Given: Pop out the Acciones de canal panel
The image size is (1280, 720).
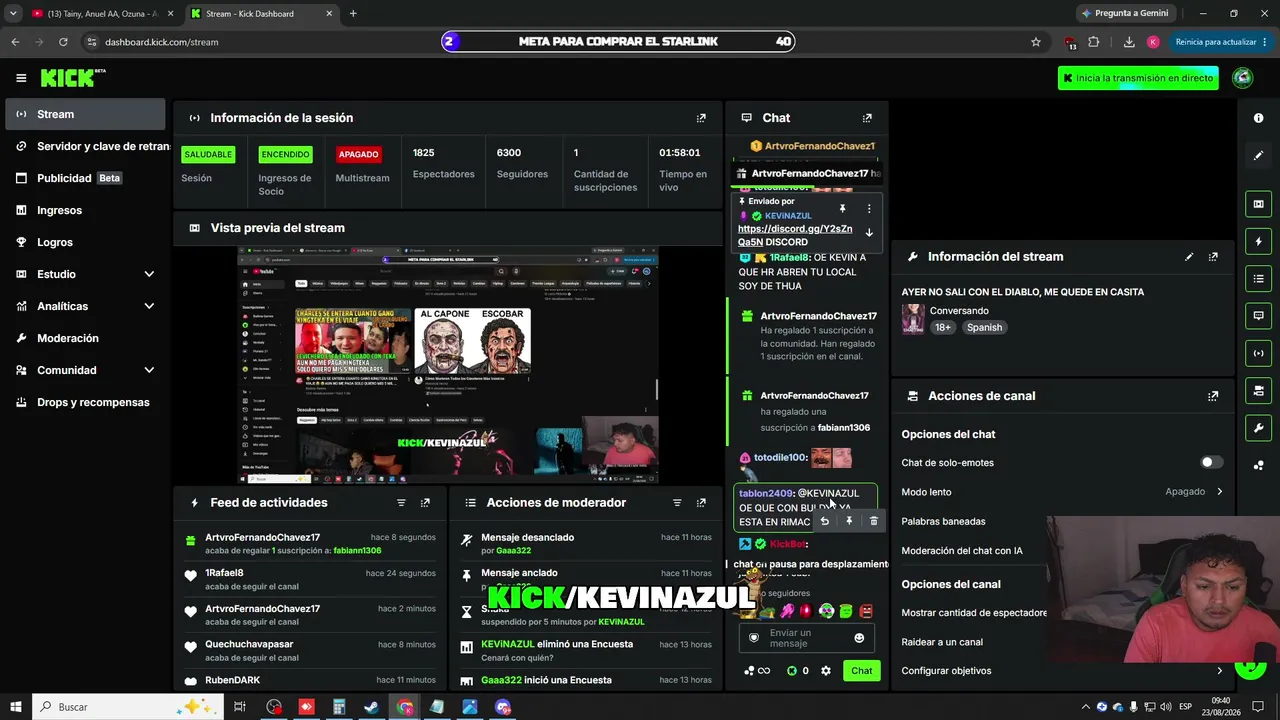Looking at the screenshot, I should (1213, 396).
